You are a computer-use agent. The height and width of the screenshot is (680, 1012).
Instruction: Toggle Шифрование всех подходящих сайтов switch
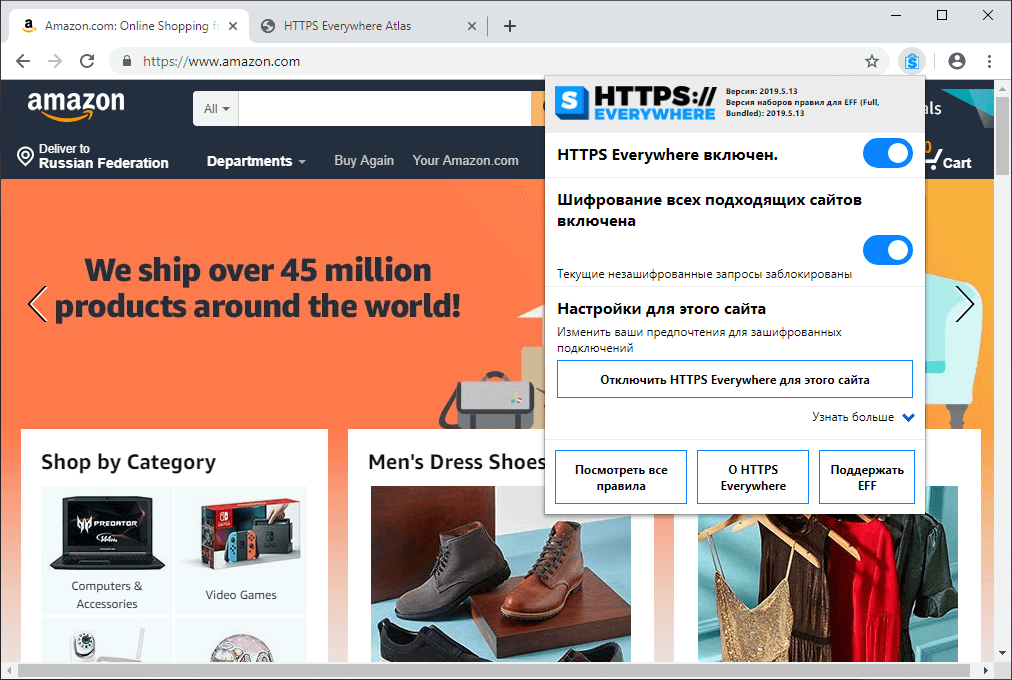pyautogui.click(x=887, y=250)
